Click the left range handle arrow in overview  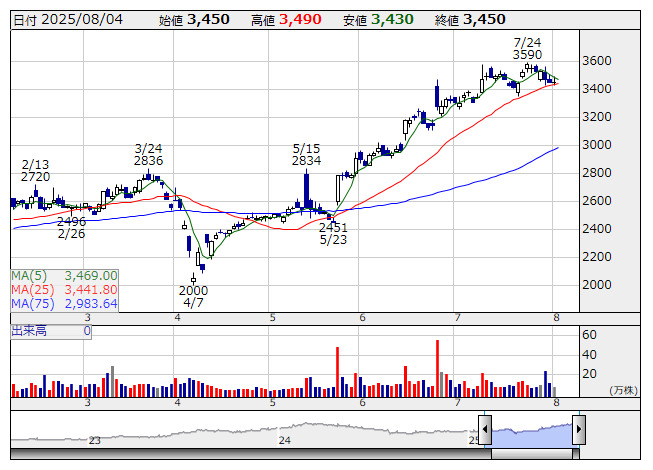pos(485,431)
